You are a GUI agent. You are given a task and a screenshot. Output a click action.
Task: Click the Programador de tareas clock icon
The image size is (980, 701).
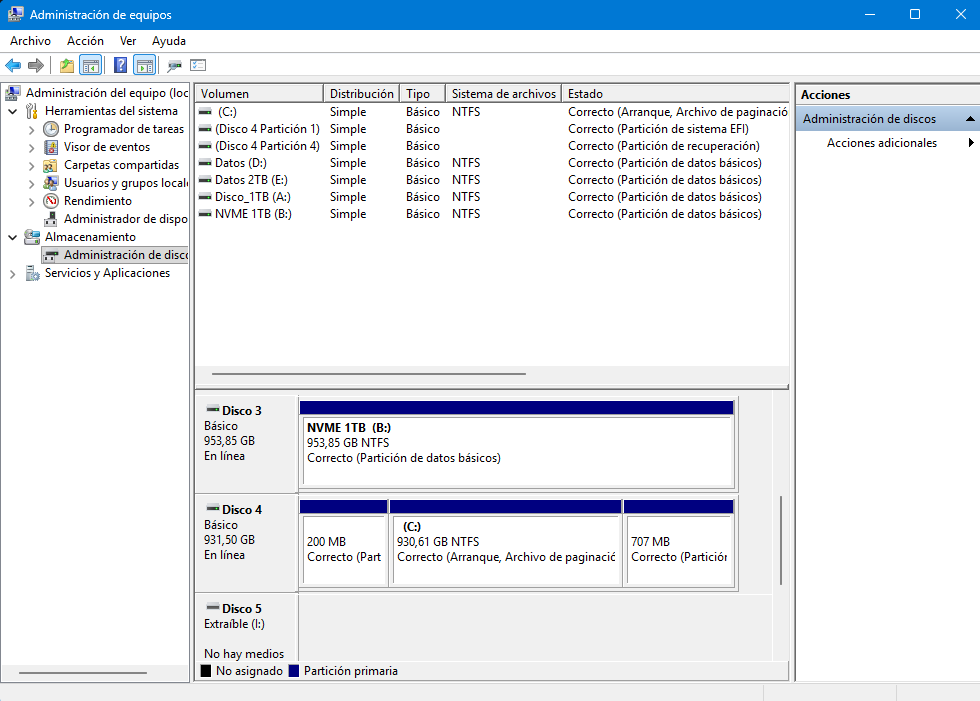pos(51,129)
